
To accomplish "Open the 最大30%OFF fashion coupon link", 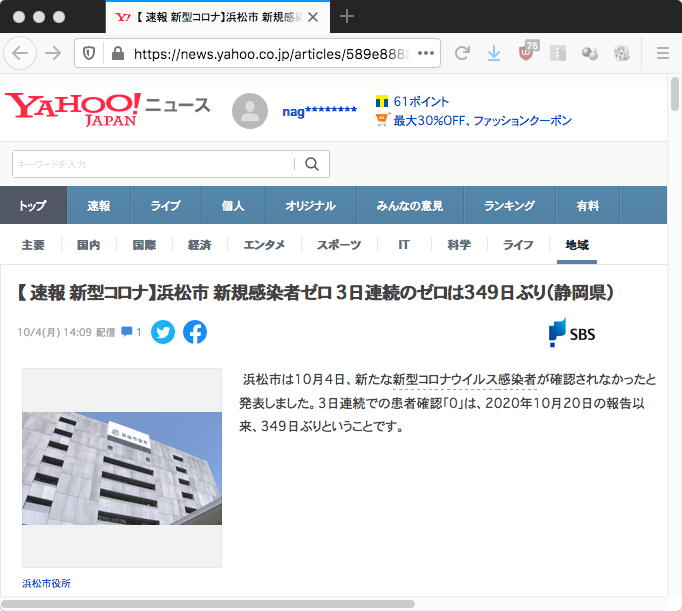I will point(482,120).
